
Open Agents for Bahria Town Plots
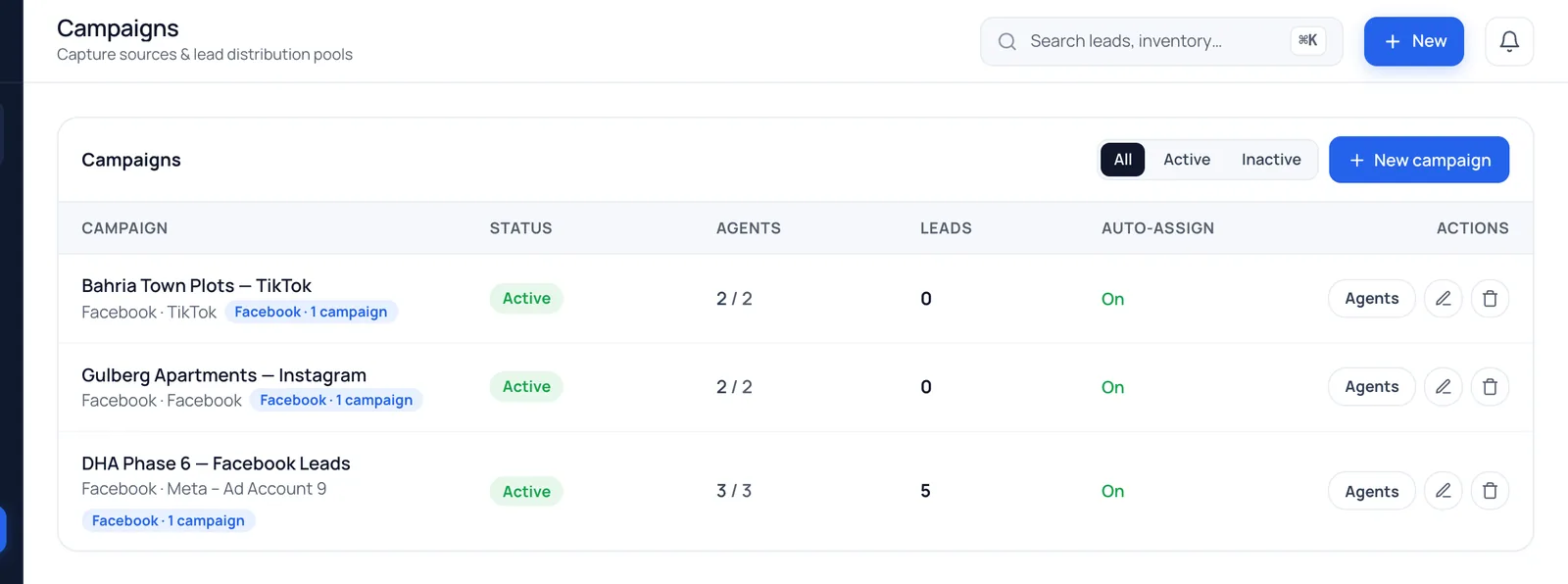tap(1371, 299)
